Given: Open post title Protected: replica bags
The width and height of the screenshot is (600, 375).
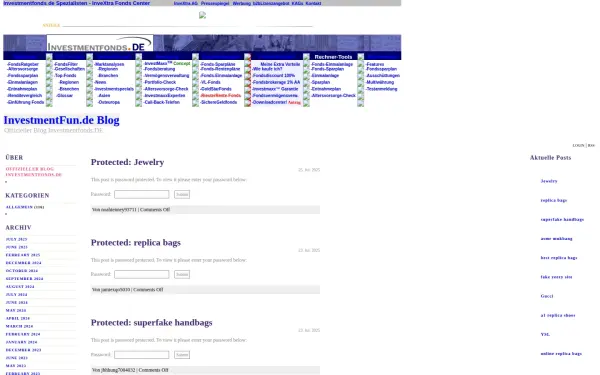Looking at the screenshot, I should [x=136, y=243].
